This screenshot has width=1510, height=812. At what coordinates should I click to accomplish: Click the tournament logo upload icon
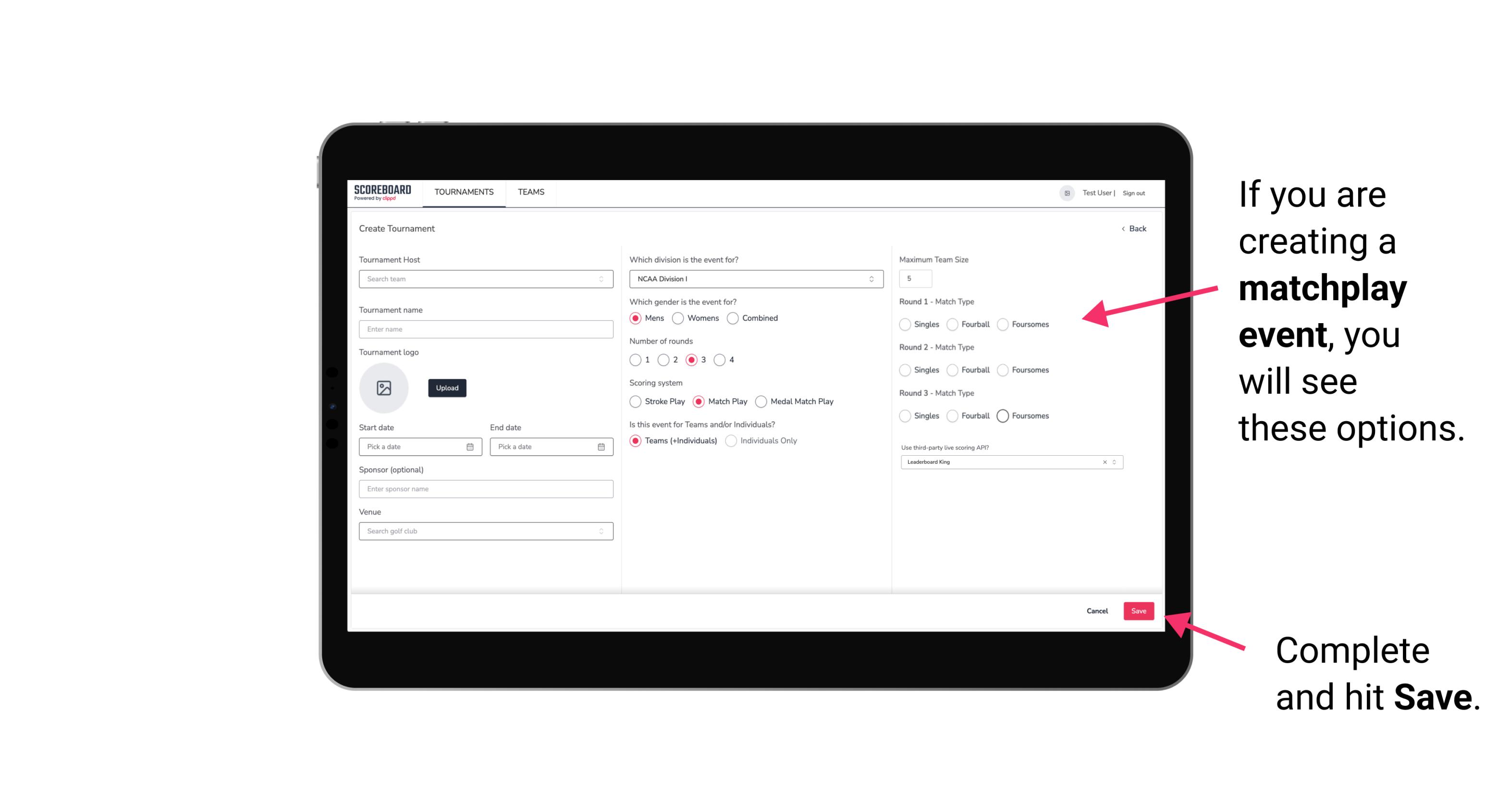[x=384, y=388]
